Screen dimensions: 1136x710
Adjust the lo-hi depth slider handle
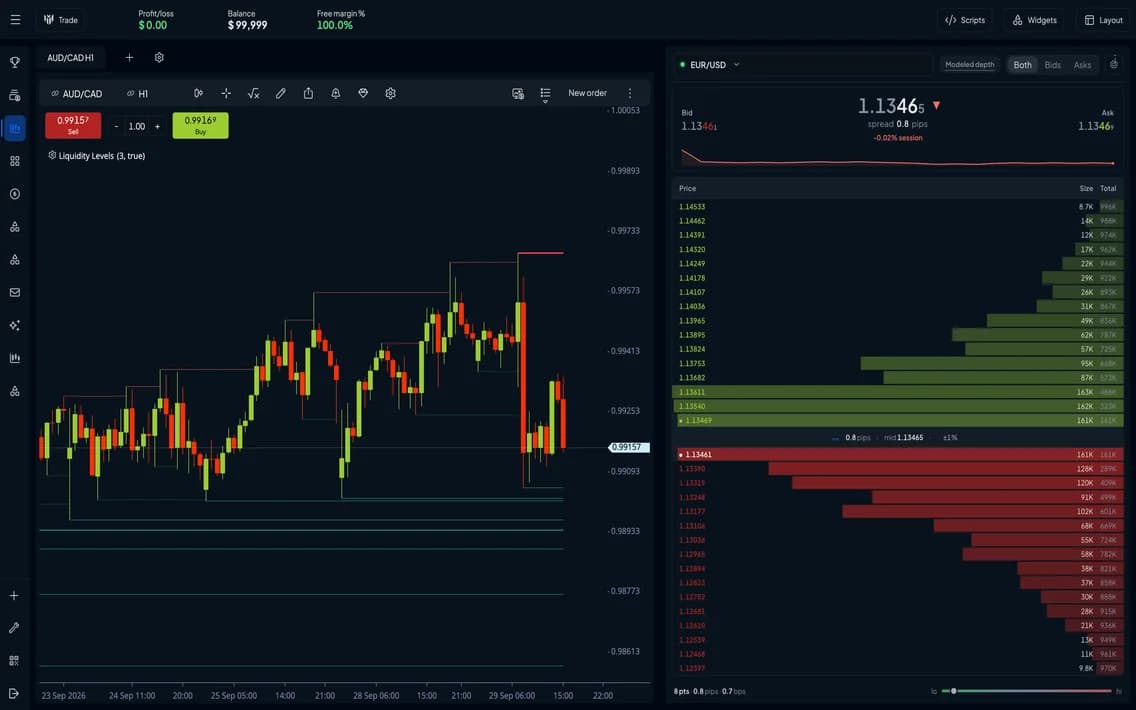[x=953, y=691]
